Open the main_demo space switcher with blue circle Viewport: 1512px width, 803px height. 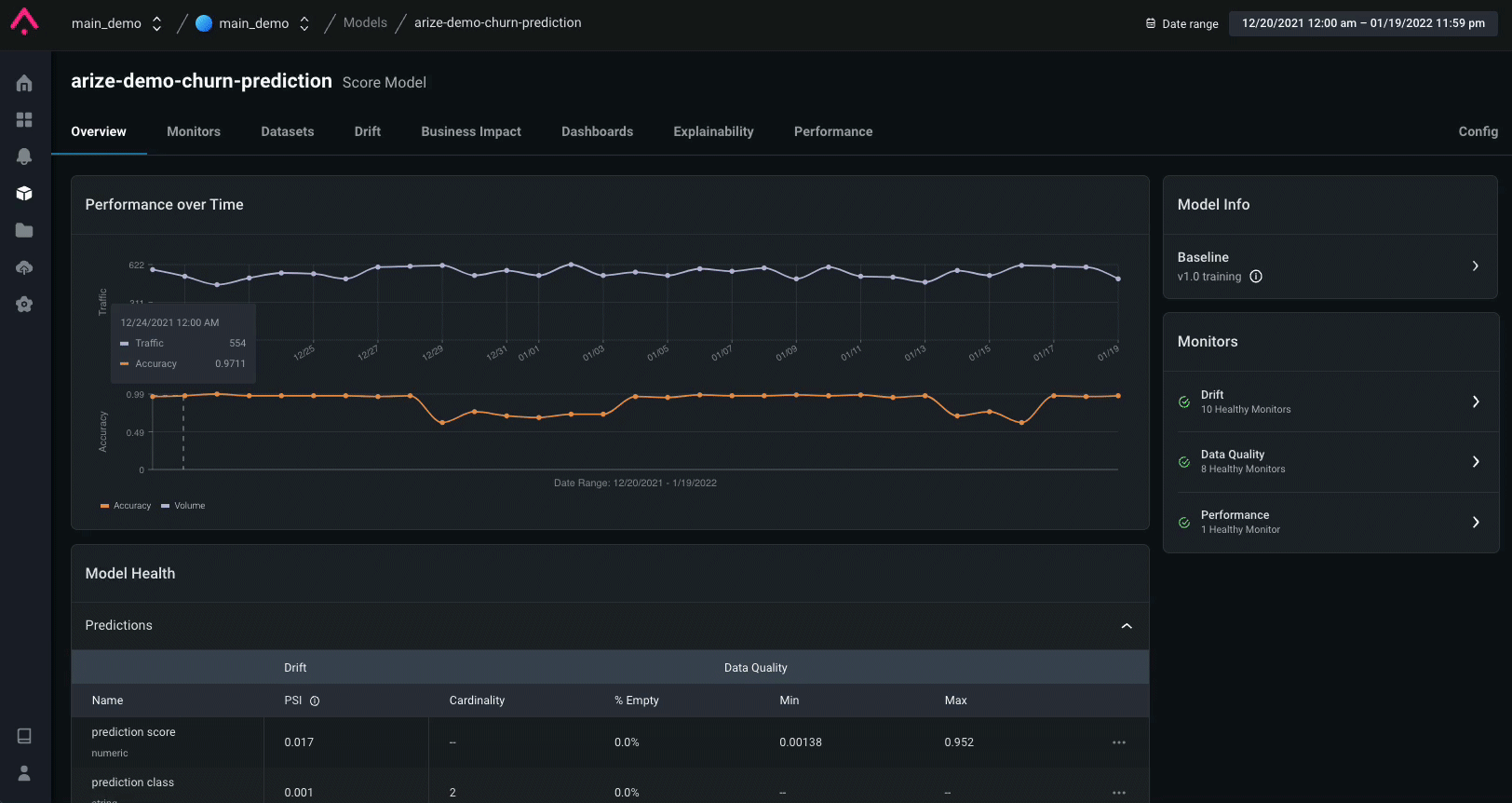click(x=252, y=23)
